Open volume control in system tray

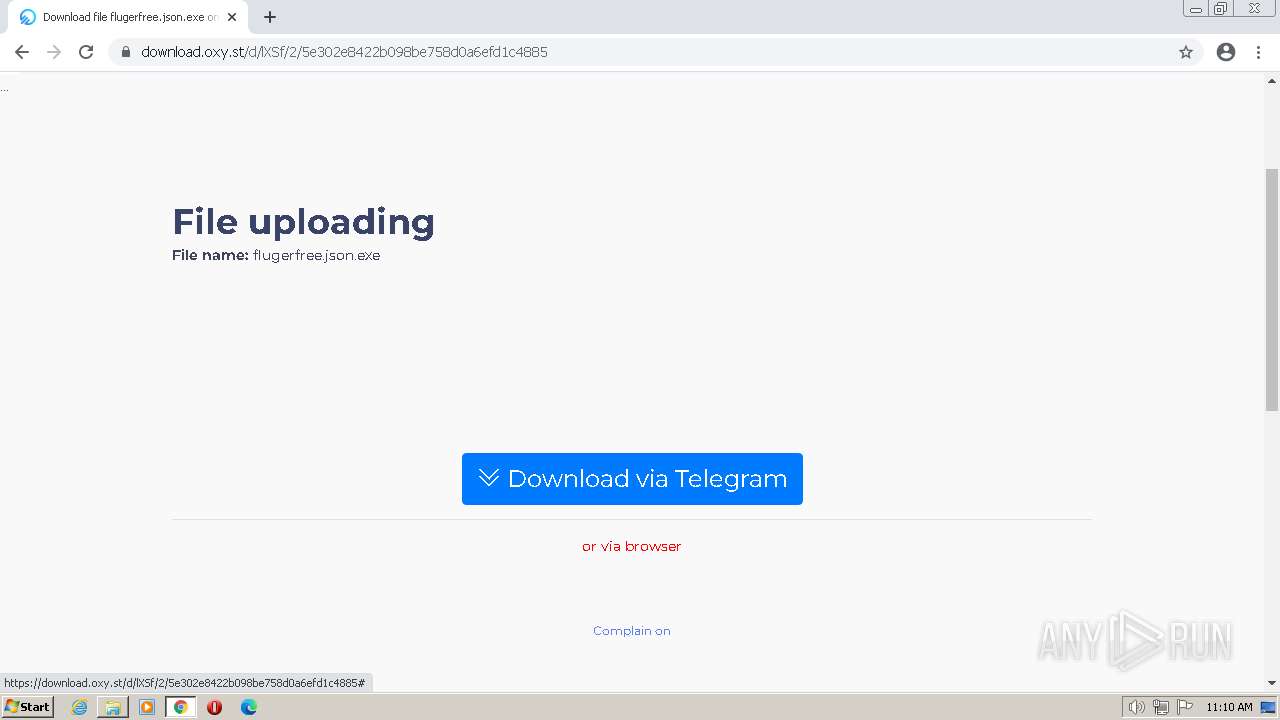(1137, 707)
